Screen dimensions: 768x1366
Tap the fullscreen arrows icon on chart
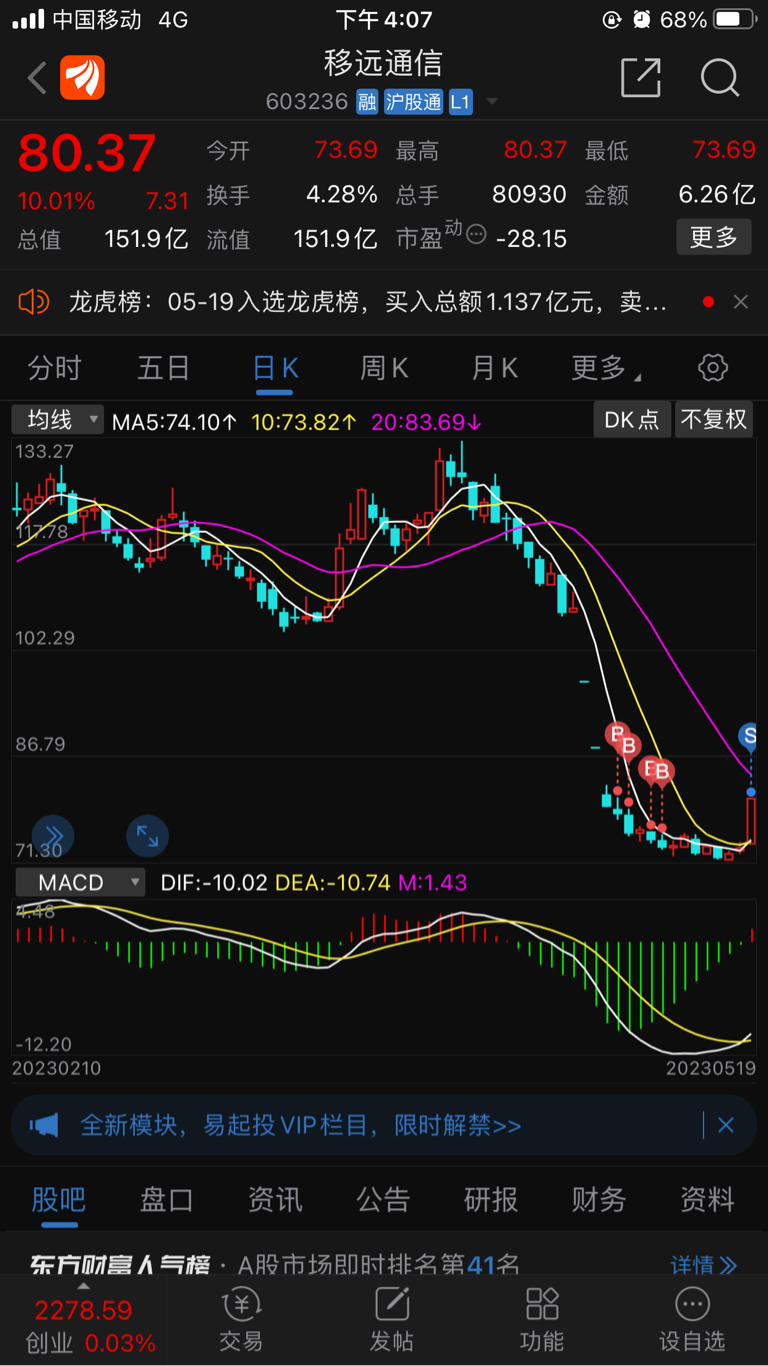pos(147,836)
